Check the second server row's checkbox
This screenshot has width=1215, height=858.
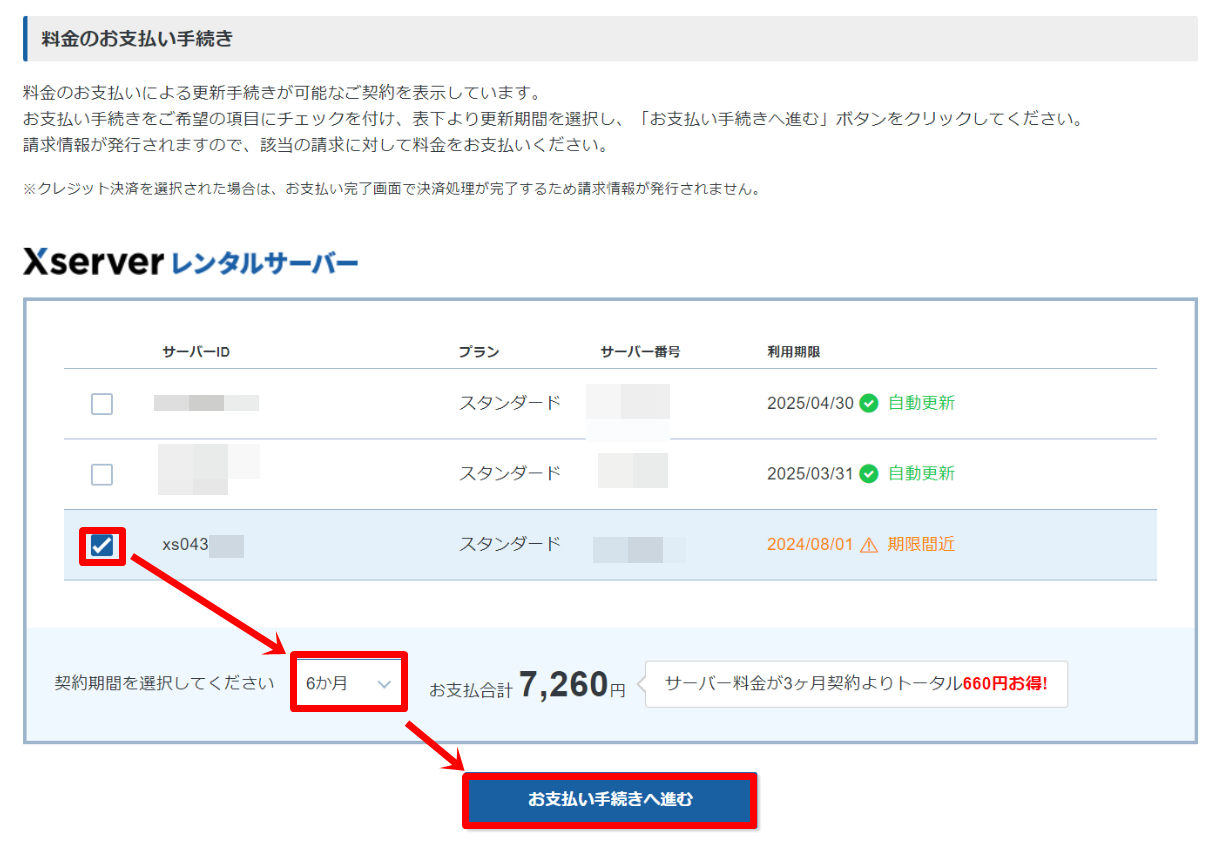point(101,474)
